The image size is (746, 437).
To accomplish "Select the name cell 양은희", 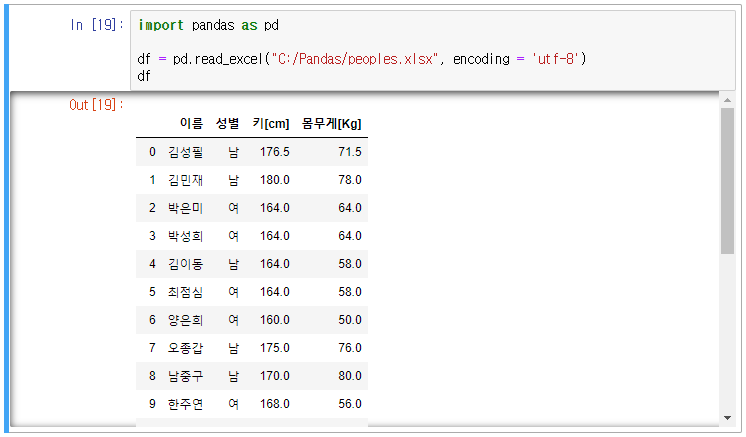I will click(x=186, y=320).
